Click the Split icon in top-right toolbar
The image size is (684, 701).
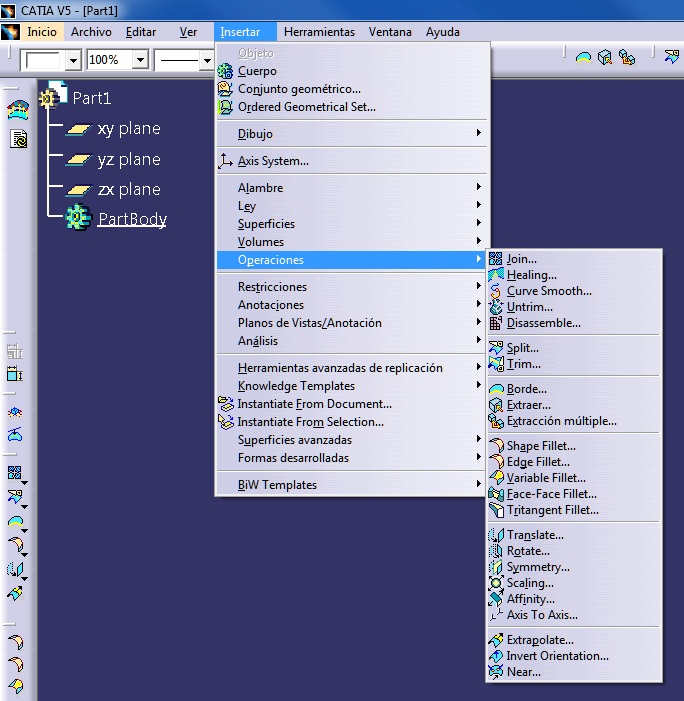tap(672, 57)
